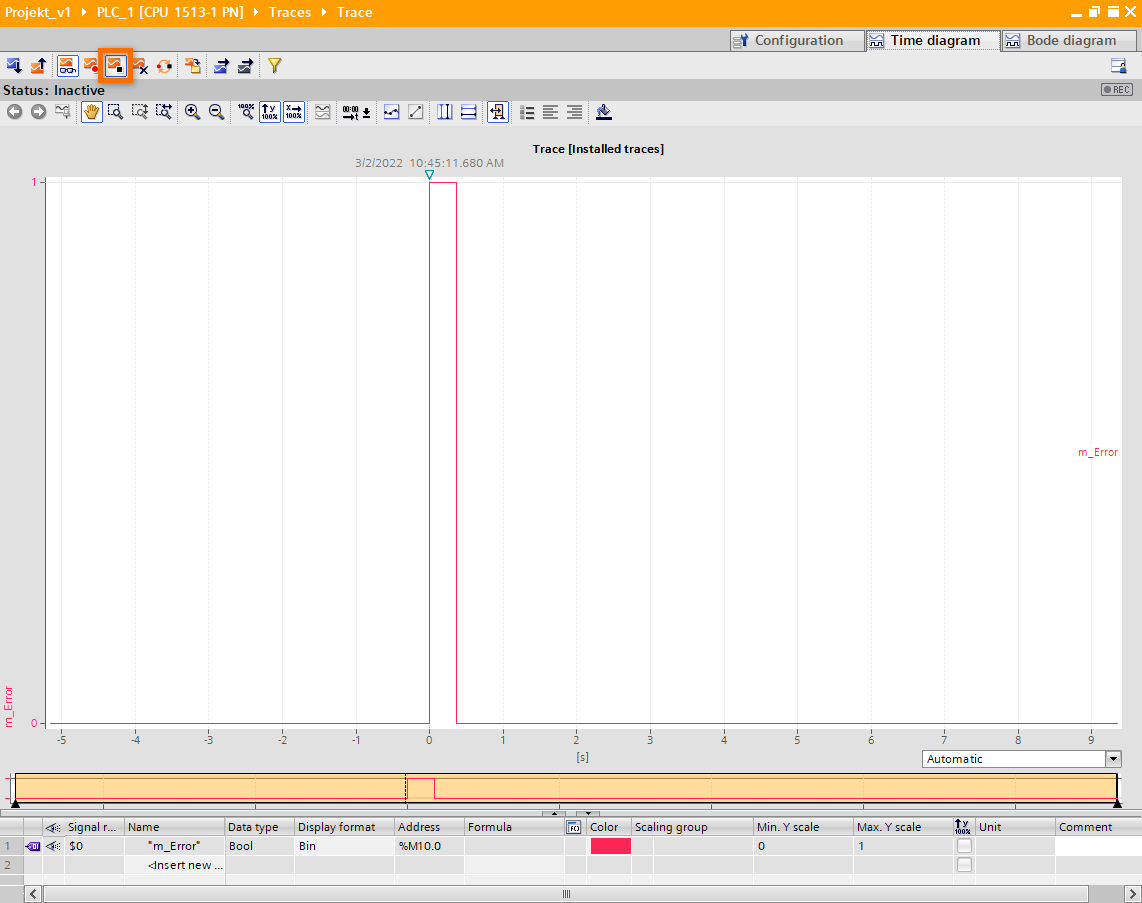Viewport: 1142px width, 903px height.
Task: Toggle the hand pan tool
Action: [x=90, y=112]
